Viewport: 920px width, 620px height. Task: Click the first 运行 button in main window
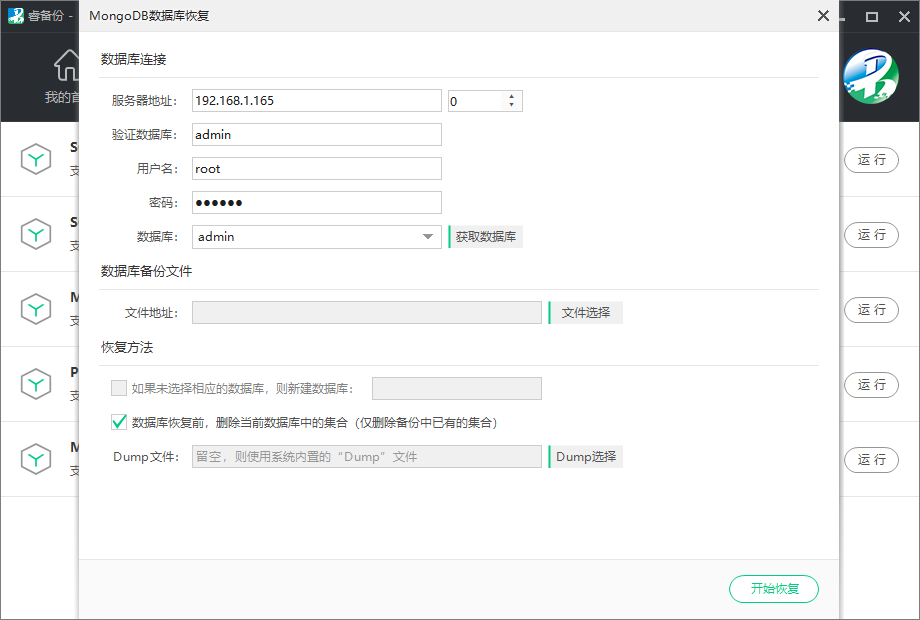871,160
